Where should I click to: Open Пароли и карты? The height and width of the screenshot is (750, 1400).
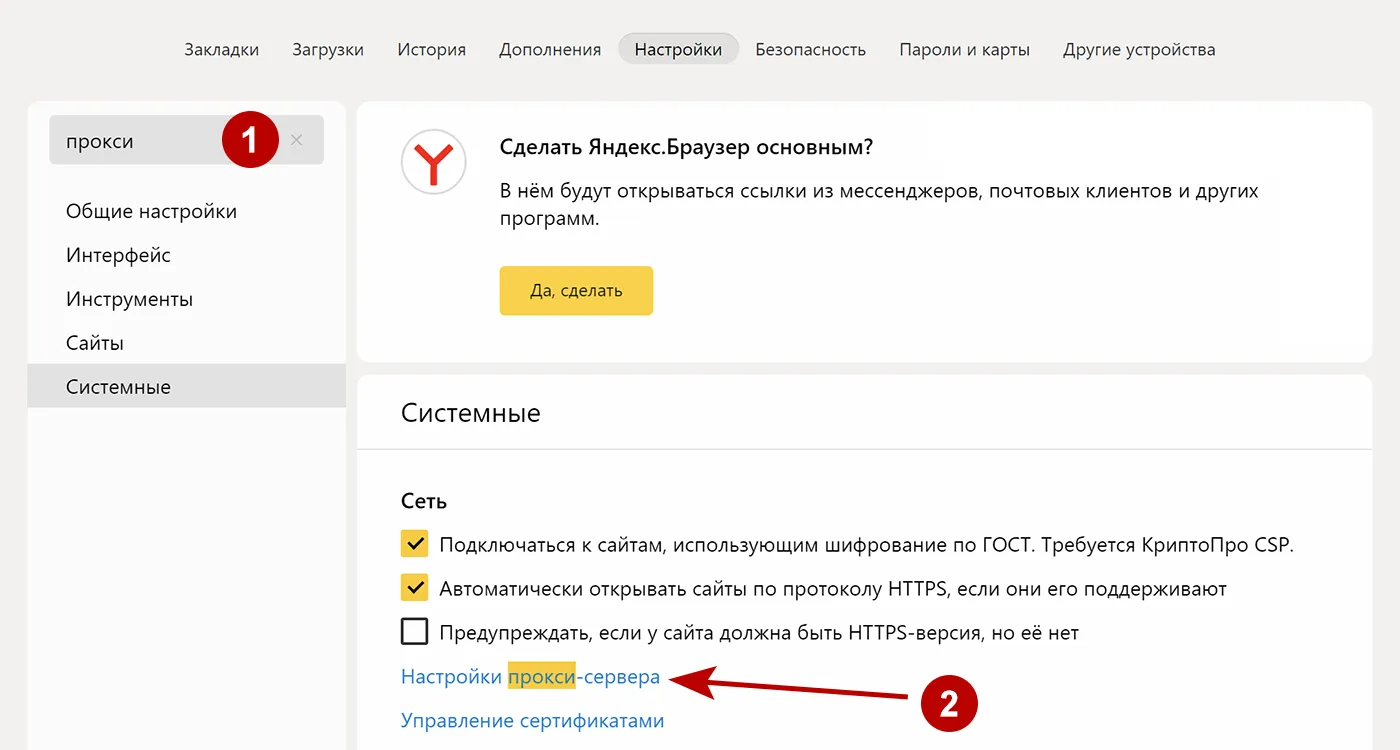coord(963,48)
